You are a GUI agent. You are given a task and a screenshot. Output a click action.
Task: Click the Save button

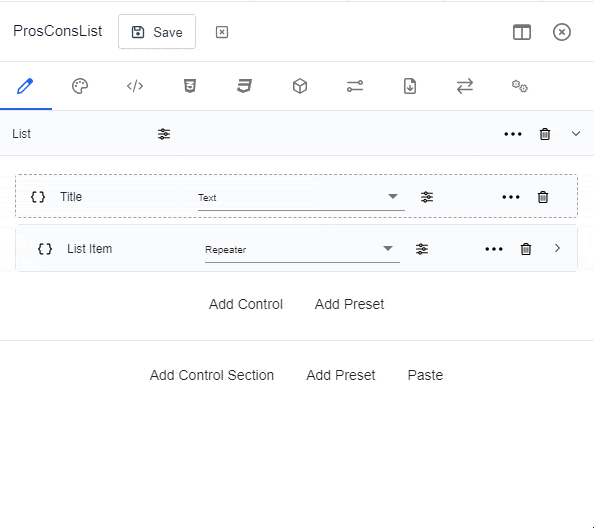point(157,32)
